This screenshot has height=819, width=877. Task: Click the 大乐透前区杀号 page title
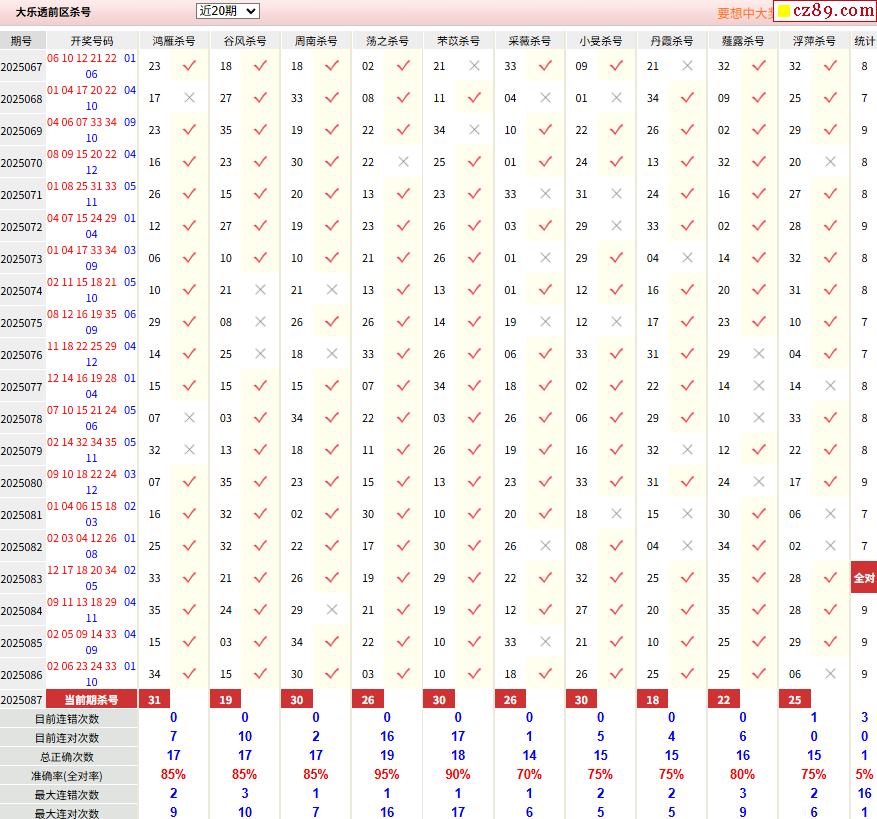[x=53, y=12]
